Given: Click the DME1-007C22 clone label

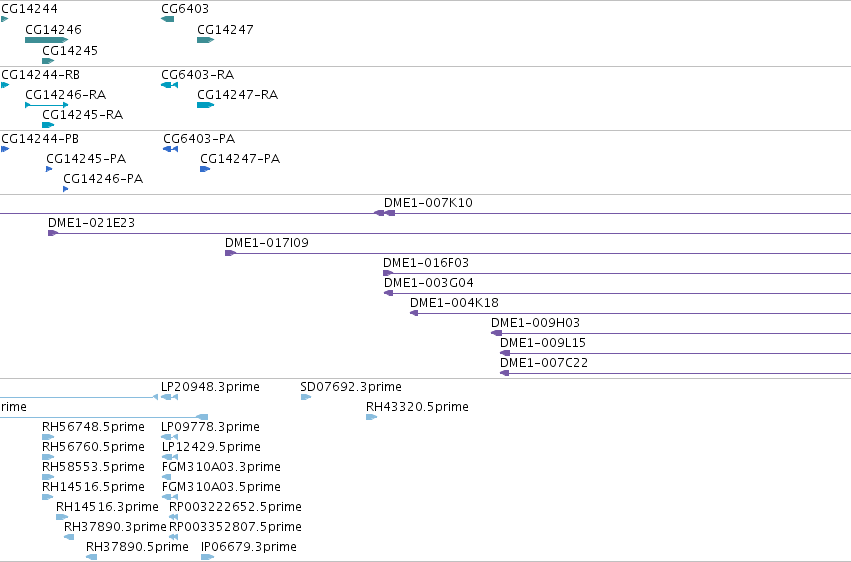Looking at the screenshot, I should point(544,362).
